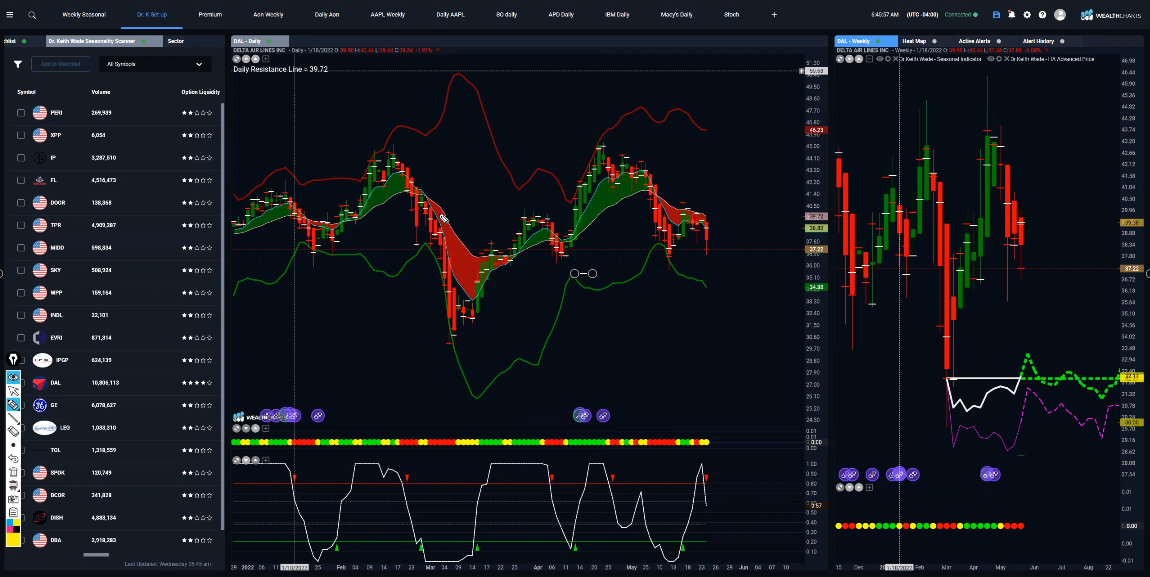This screenshot has width=1150, height=577.
Task: Check the TPR row checkbox
Action: click(x=21, y=226)
